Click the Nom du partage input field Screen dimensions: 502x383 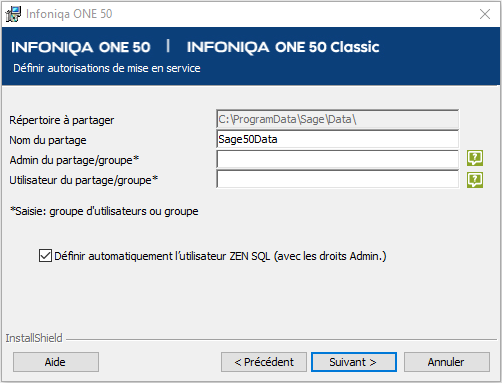(337, 139)
